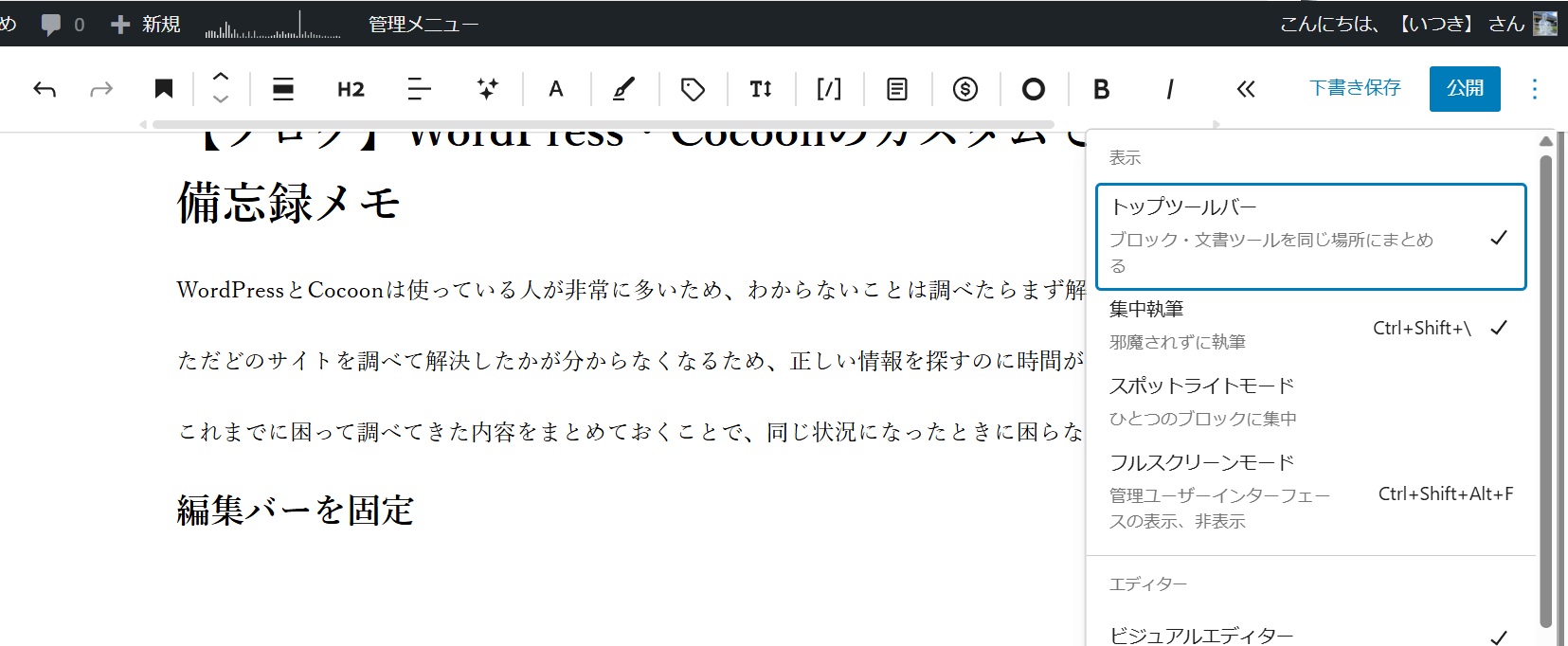
Task: Click the こんにちは、【いつき】さん account greeting
Action: click(x=1402, y=24)
